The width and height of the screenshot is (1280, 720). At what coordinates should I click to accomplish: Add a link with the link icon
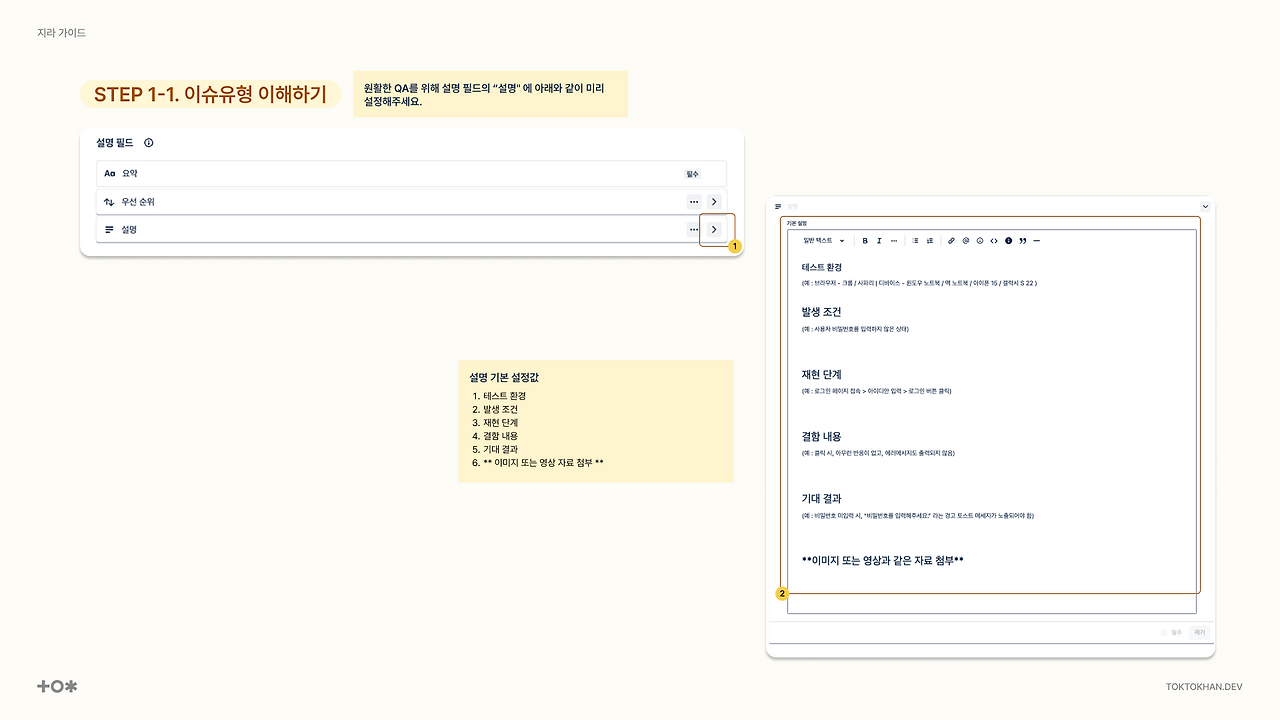[x=951, y=240]
